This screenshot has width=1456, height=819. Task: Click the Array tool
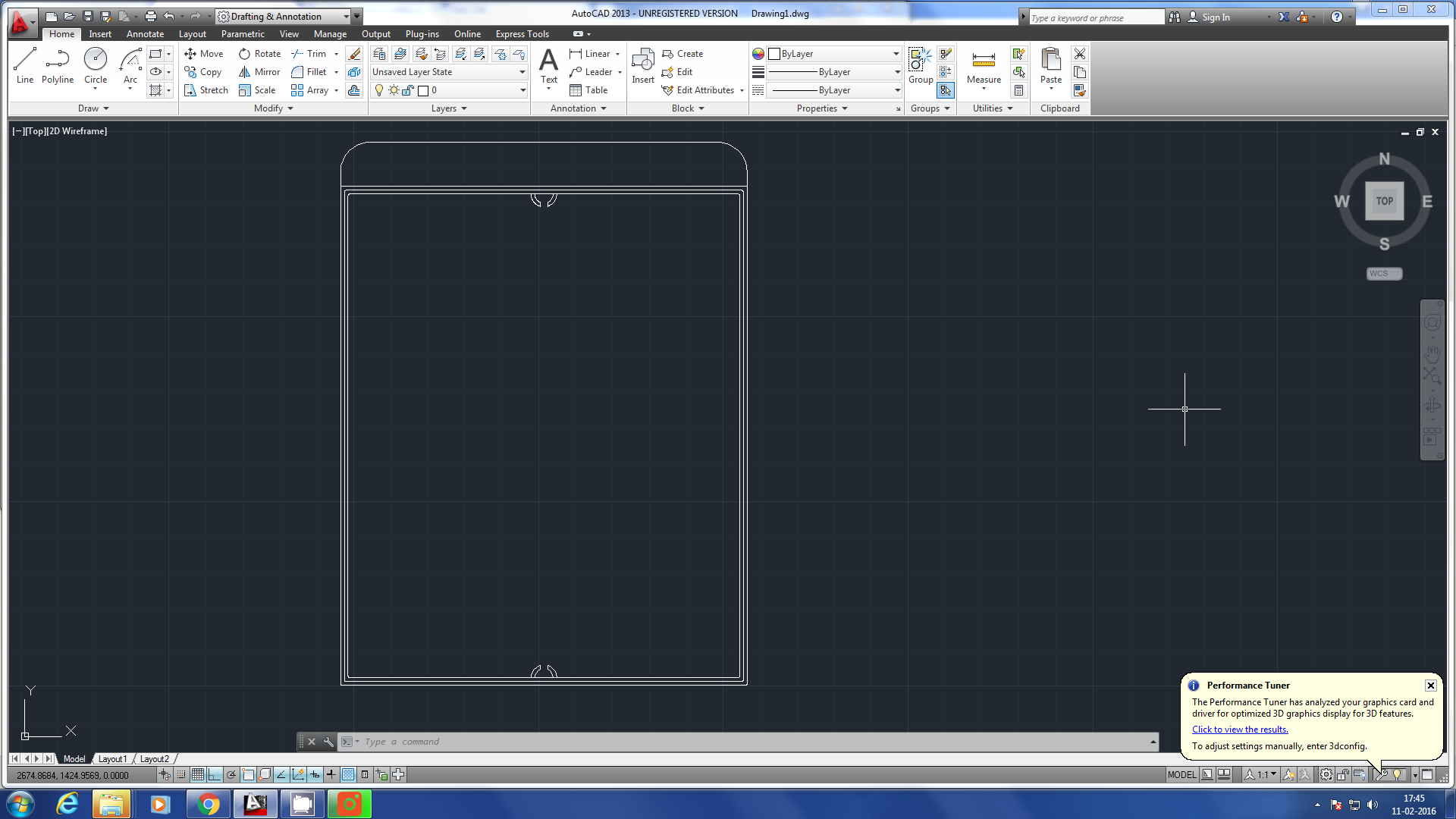310,90
